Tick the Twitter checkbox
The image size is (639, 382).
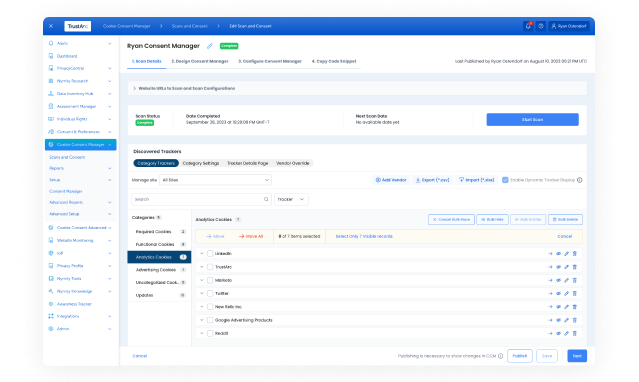coord(210,294)
